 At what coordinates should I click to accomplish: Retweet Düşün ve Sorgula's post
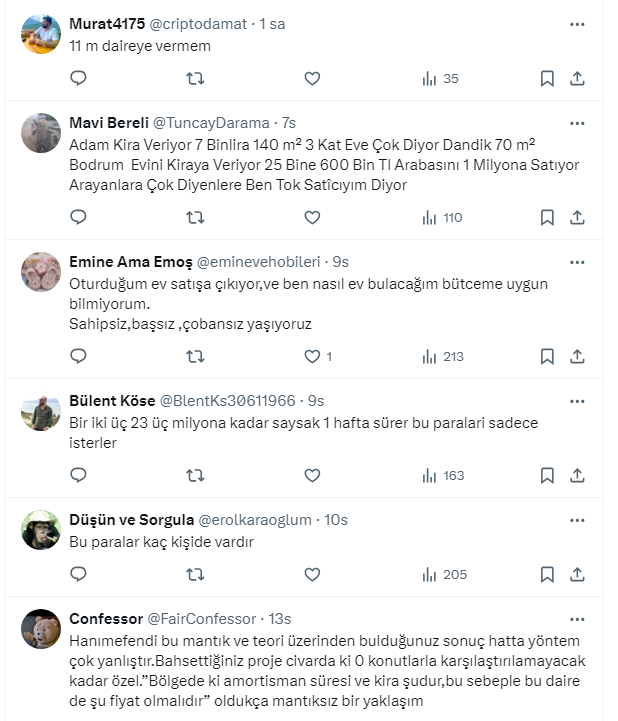coord(196,574)
